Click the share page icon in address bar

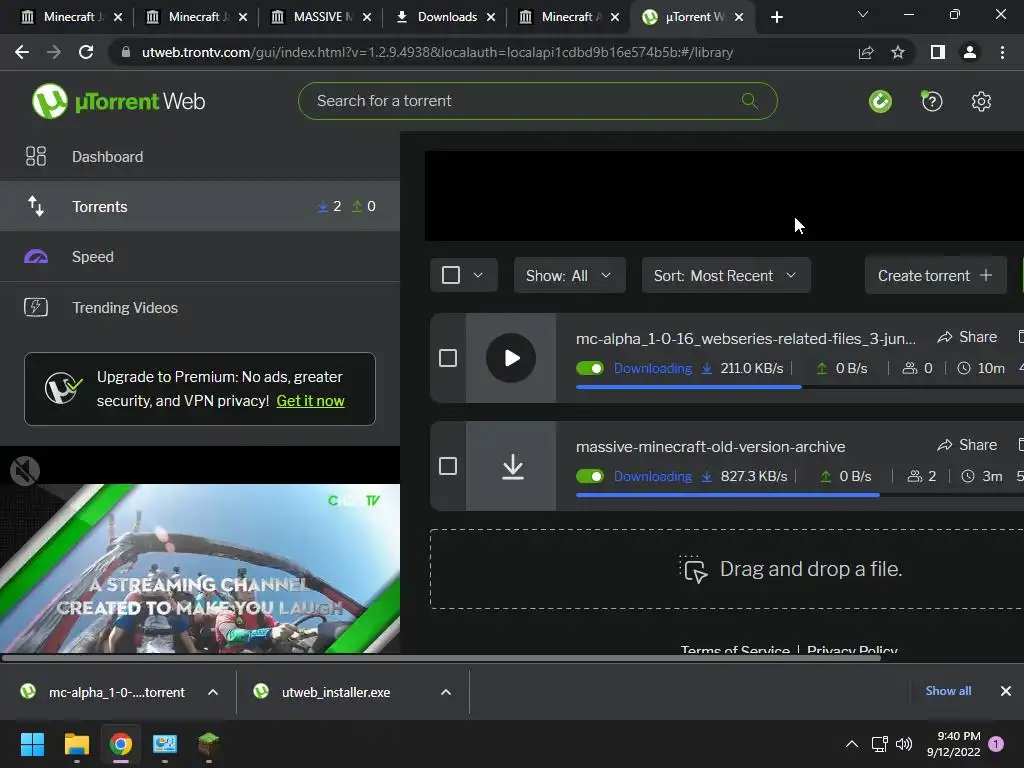(x=866, y=52)
